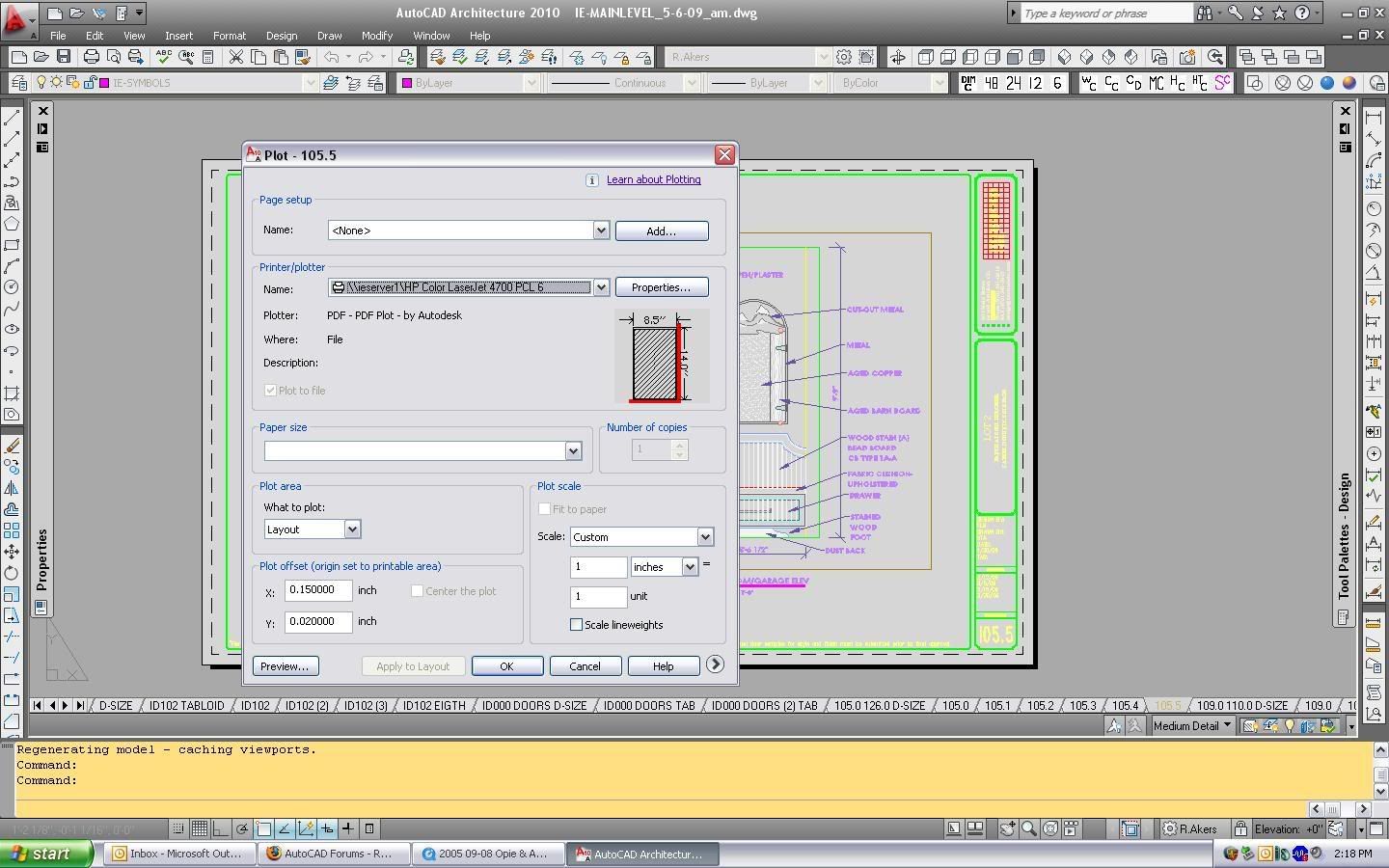The image size is (1389, 868).
Task: Click the Preview... button
Action: click(x=285, y=666)
